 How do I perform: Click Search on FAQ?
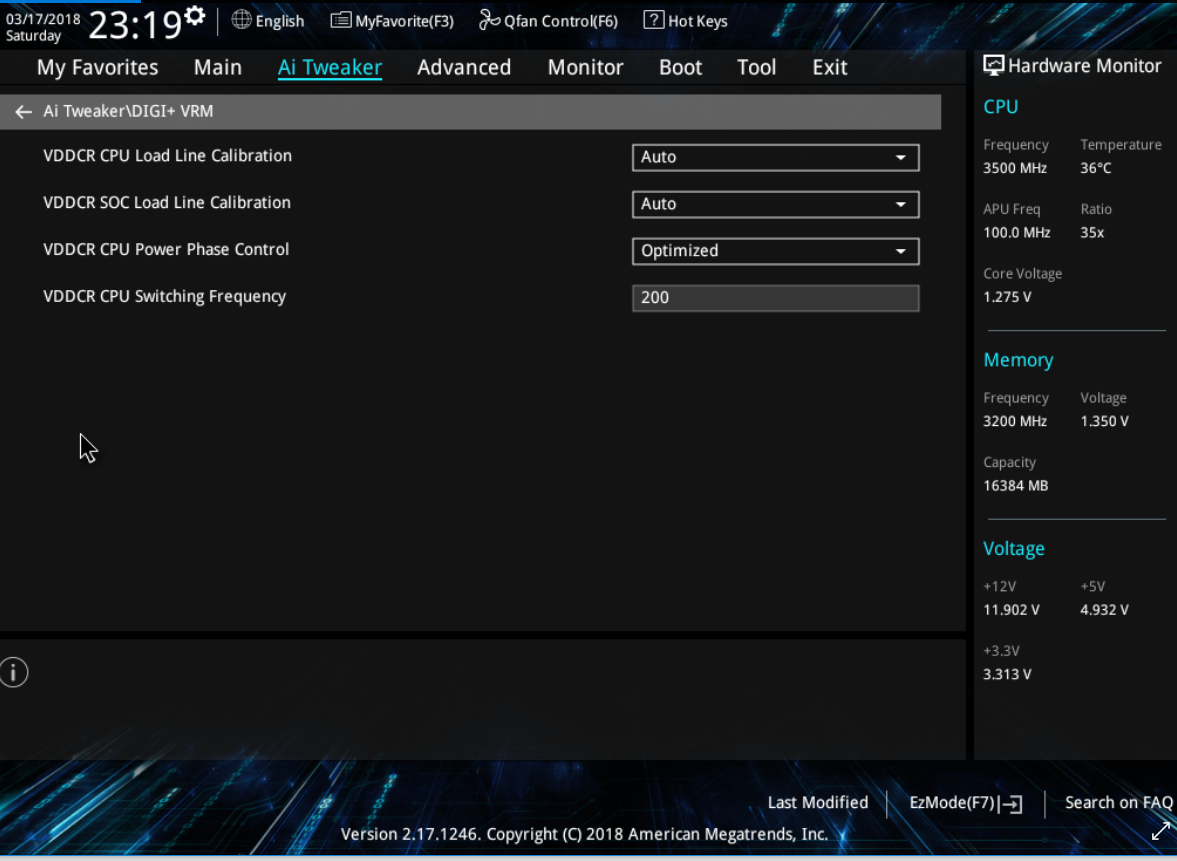coord(1118,802)
